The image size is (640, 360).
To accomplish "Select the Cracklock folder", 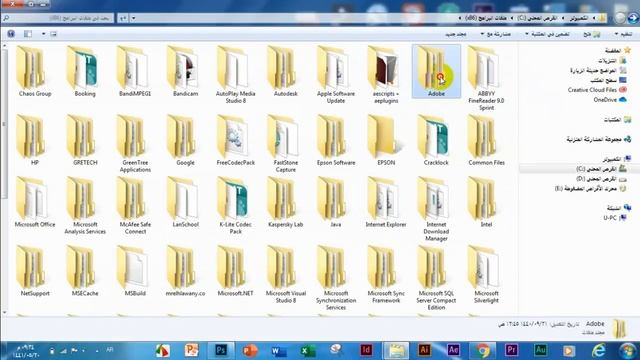I will [x=436, y=140].
